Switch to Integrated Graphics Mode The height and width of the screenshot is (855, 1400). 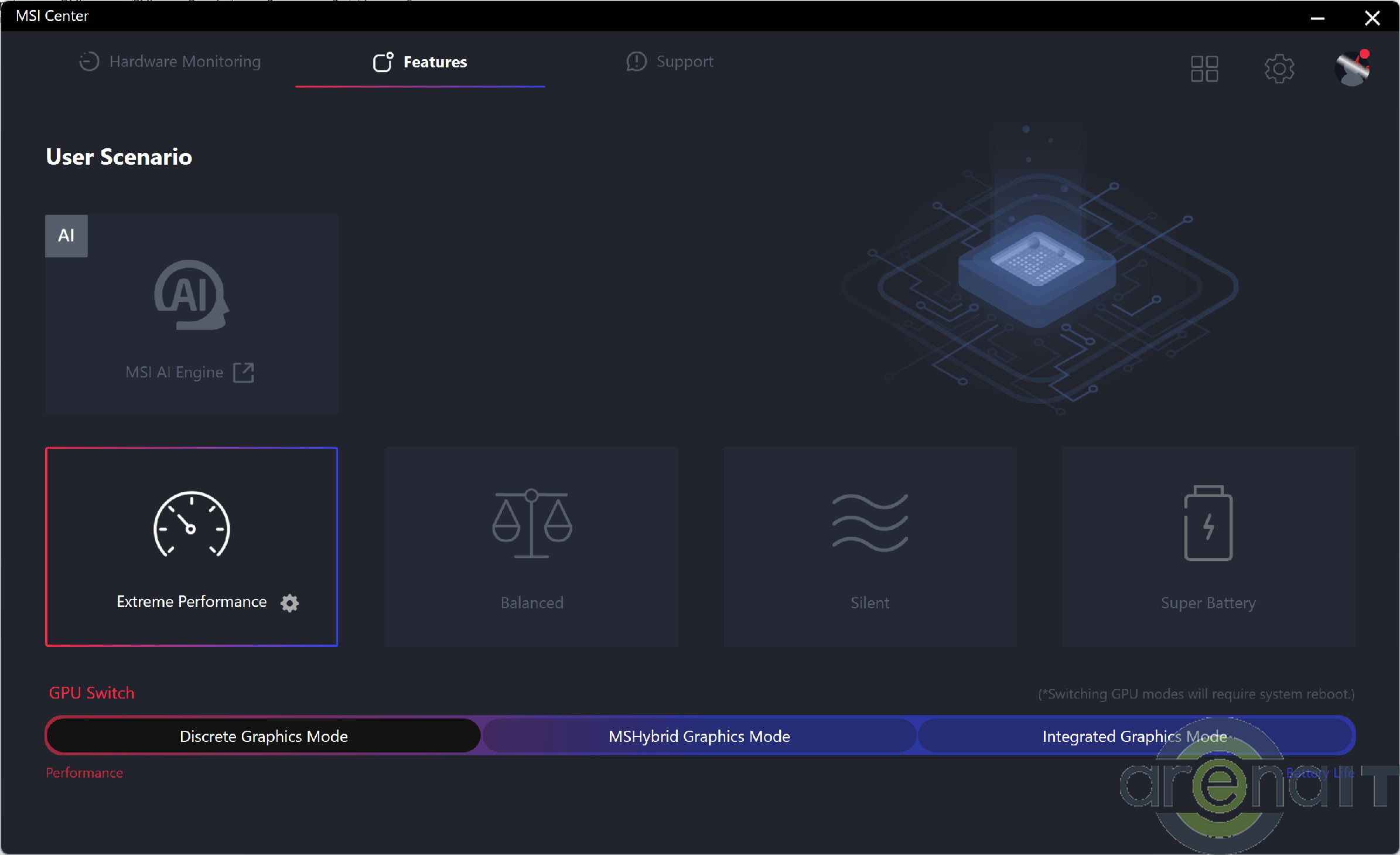coord(1134,736)
